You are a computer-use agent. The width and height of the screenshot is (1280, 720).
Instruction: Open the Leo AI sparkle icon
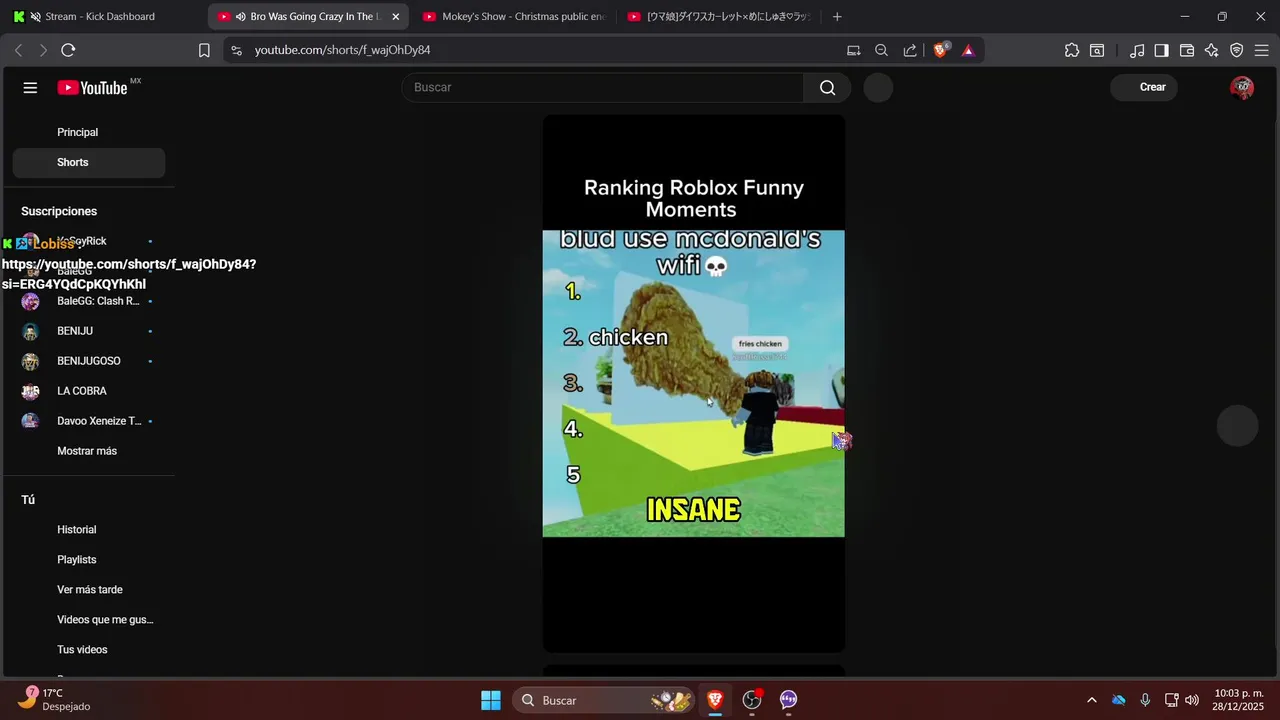(x=1212, y=50)
